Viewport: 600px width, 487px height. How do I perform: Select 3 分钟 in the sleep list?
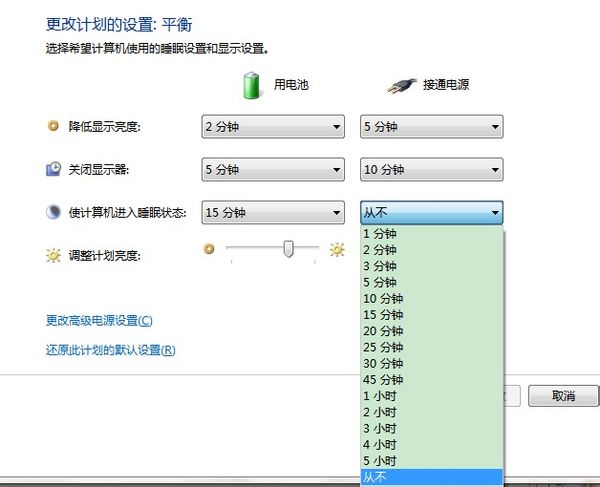[x=432, y=266]
